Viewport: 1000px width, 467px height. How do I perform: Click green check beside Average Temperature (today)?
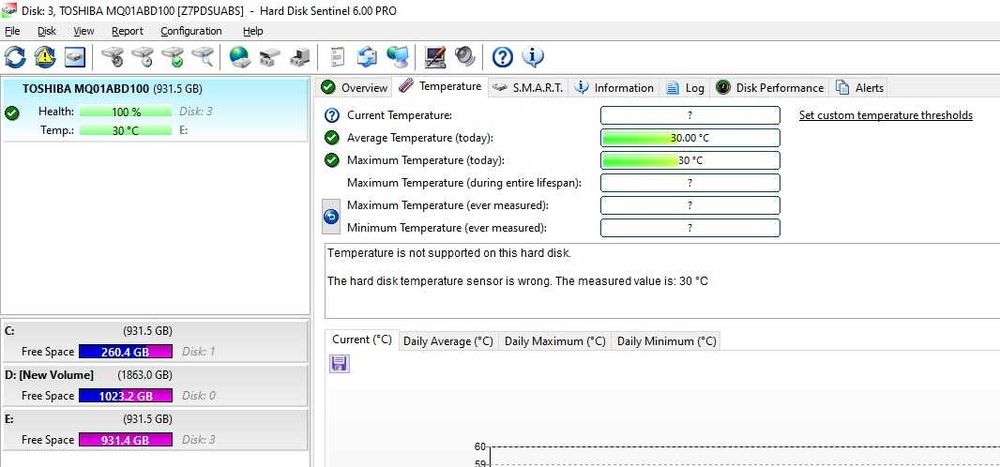pyautogui.click(x=332, y=138)
